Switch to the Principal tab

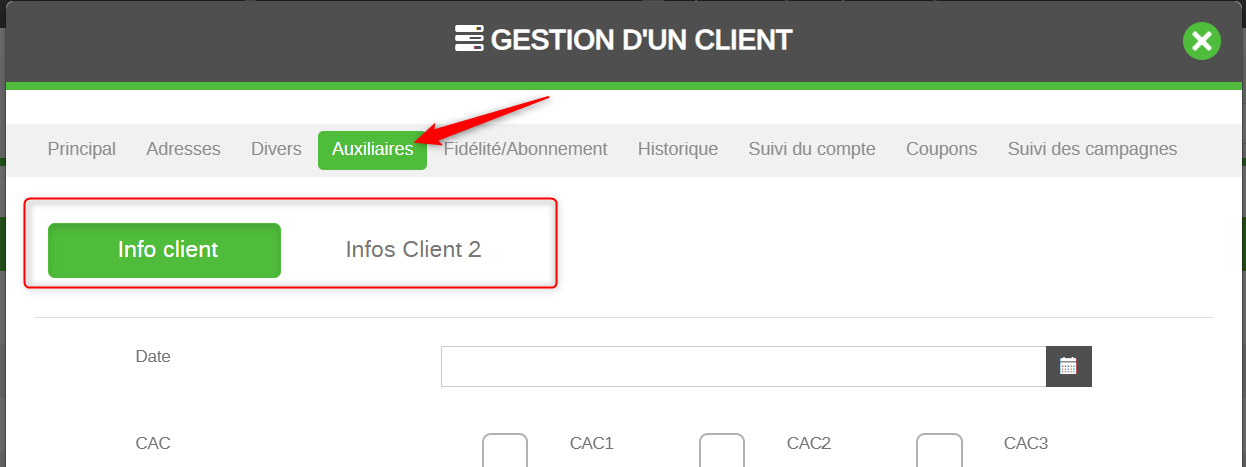[82, 149]
